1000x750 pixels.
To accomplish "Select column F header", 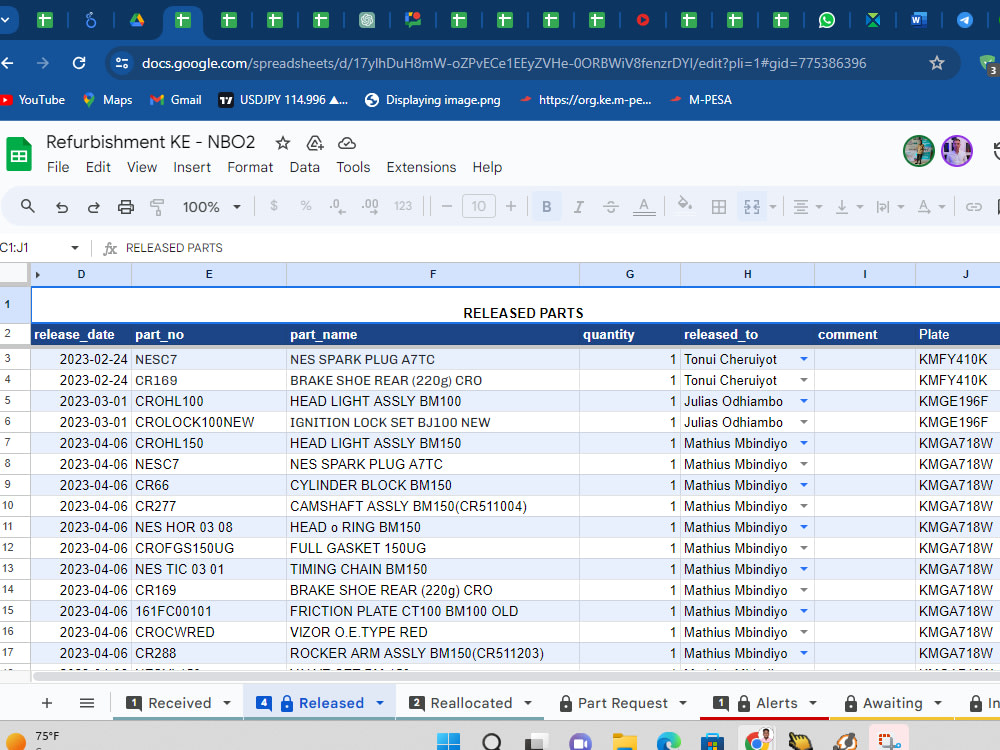I will tap(433, 274).
